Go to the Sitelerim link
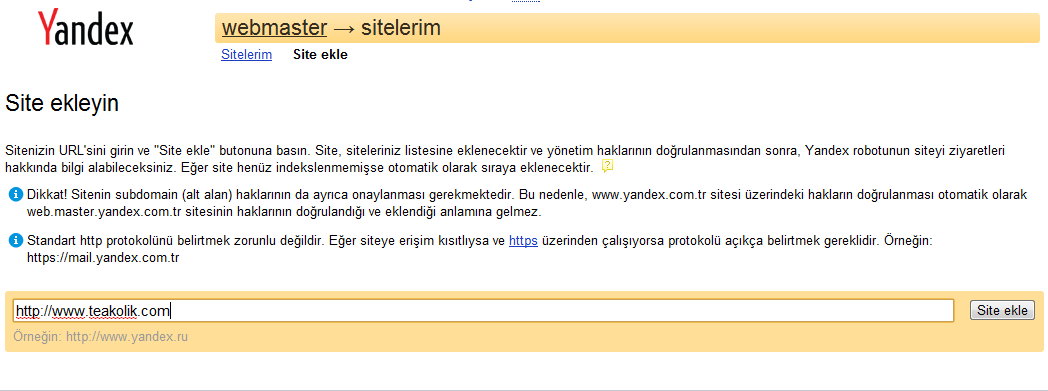Image resolution: width=1048 pixels, height=391 pixels. point(246,55)
